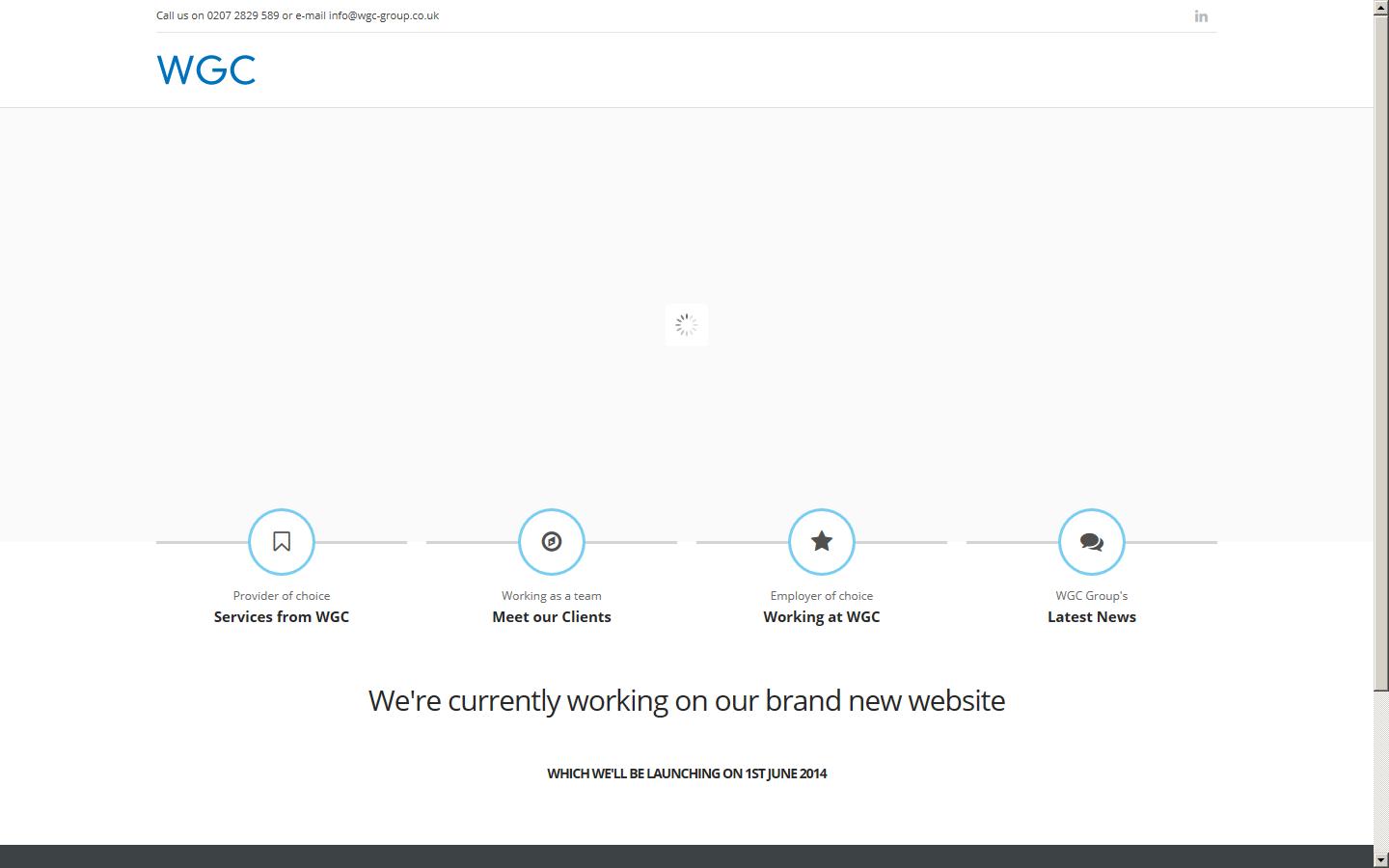Click the 'Provider of choice' label

(x=281, y=595)
